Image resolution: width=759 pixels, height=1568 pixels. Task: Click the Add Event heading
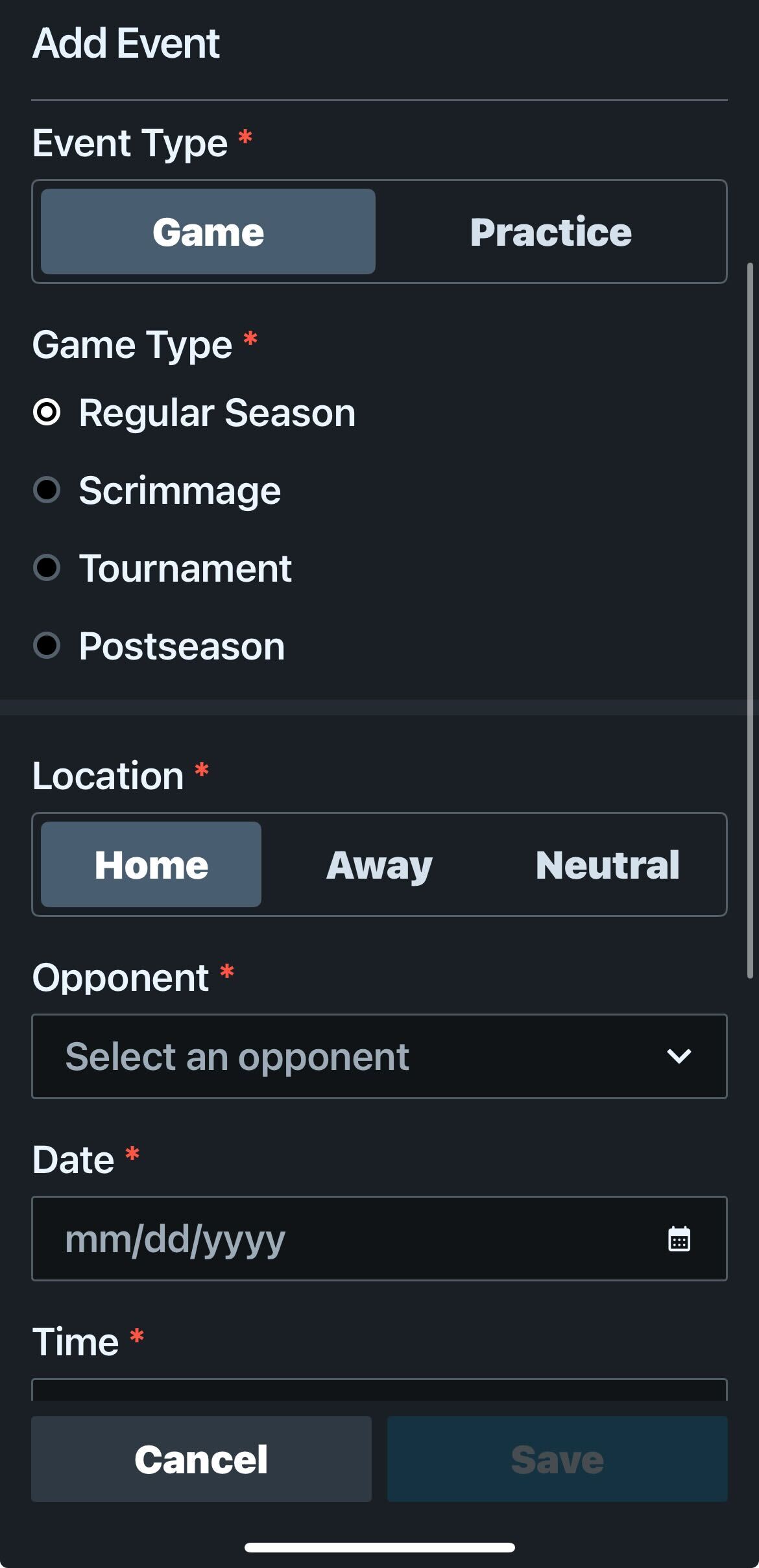(x=126, y=44)
